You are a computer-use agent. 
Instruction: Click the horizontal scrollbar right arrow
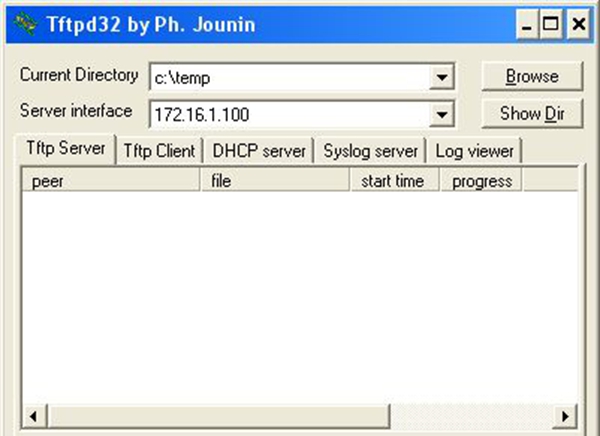tap(565, 416)
